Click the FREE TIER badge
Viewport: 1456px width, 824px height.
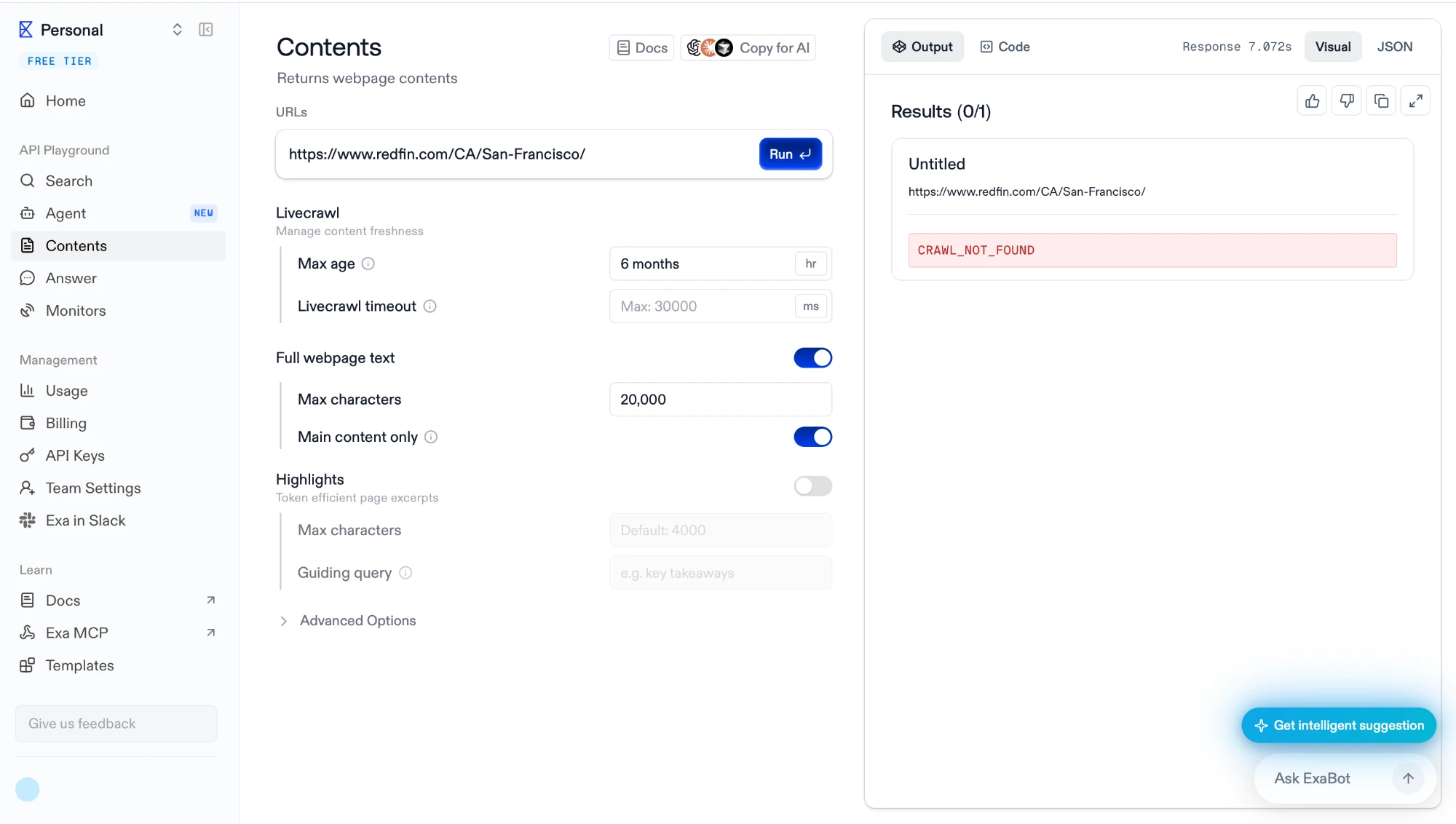click(x=60, y=61)
